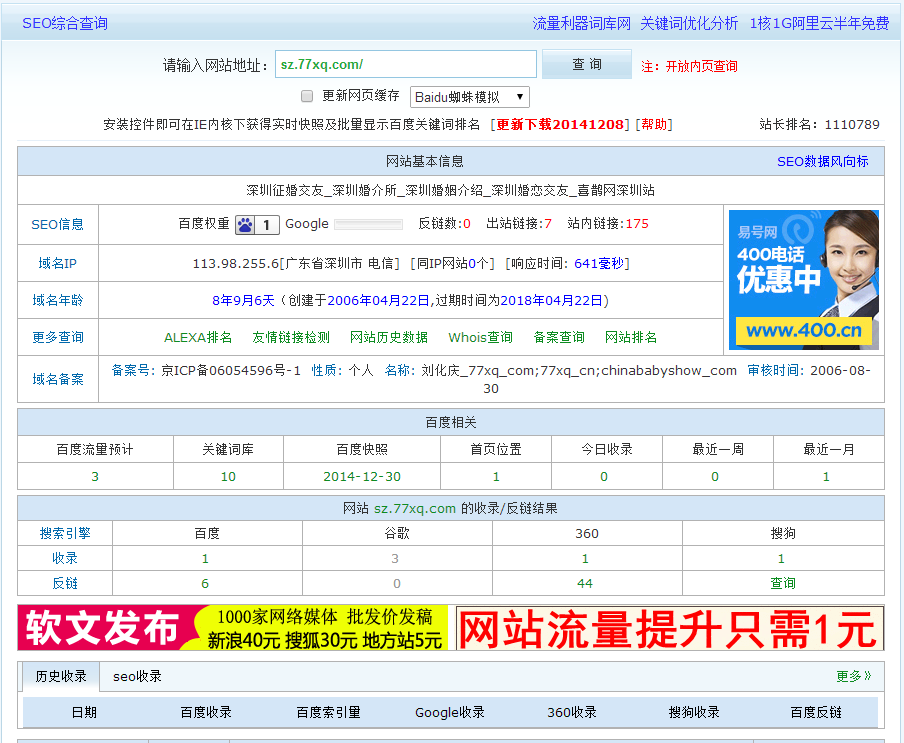Open the ALEXA排名 link
Viewport: 904px width, 743px height.
[198, 337]
